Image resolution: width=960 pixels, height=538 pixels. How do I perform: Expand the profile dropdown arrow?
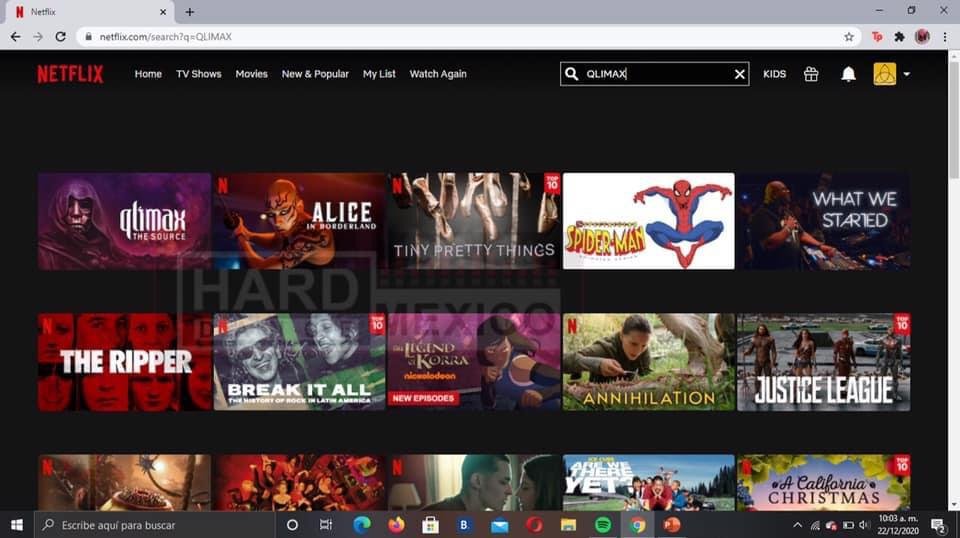point(907,74)
